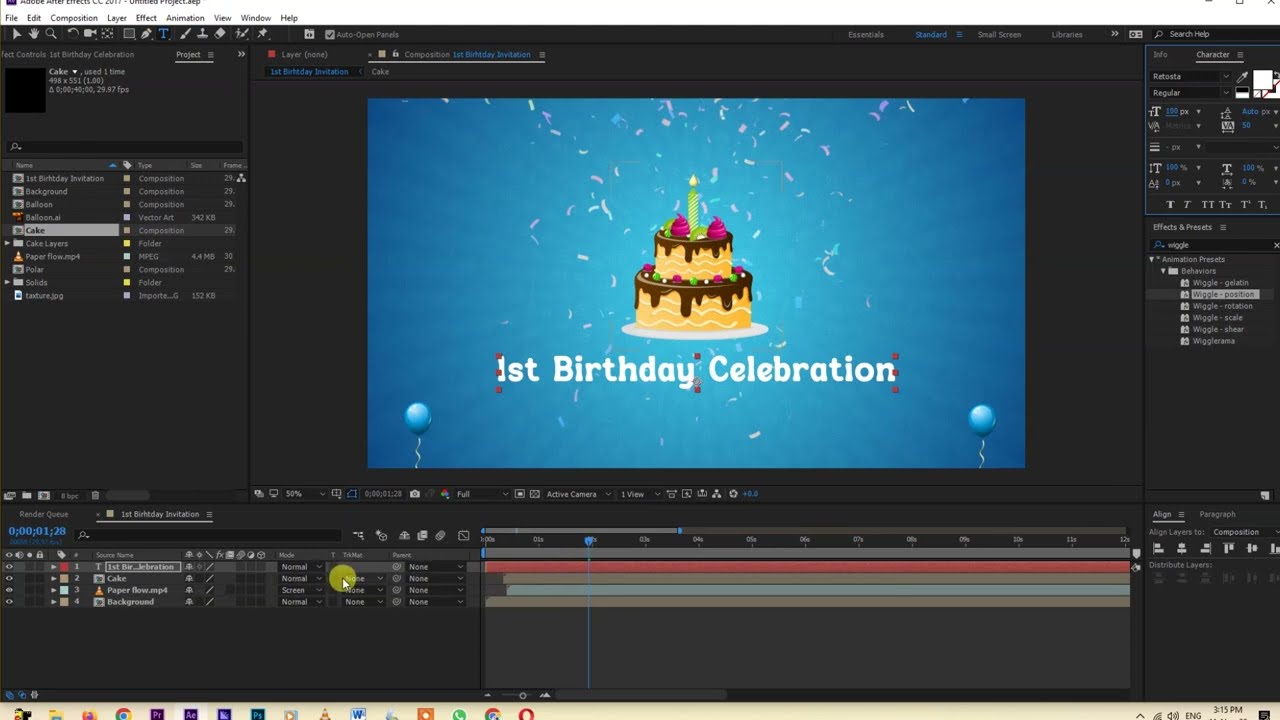Switch to the Small Screen workspace
The width and height of the screenshot is (1280, 720).
[x=999, y=34]
